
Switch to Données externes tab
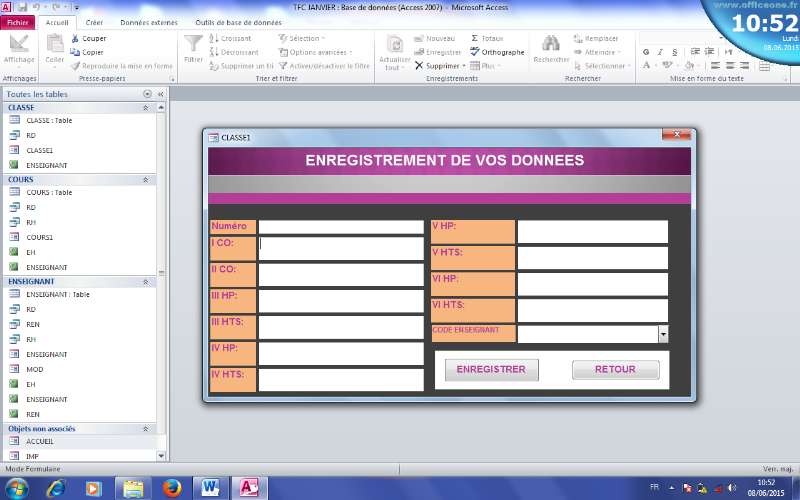pos(149,22)
